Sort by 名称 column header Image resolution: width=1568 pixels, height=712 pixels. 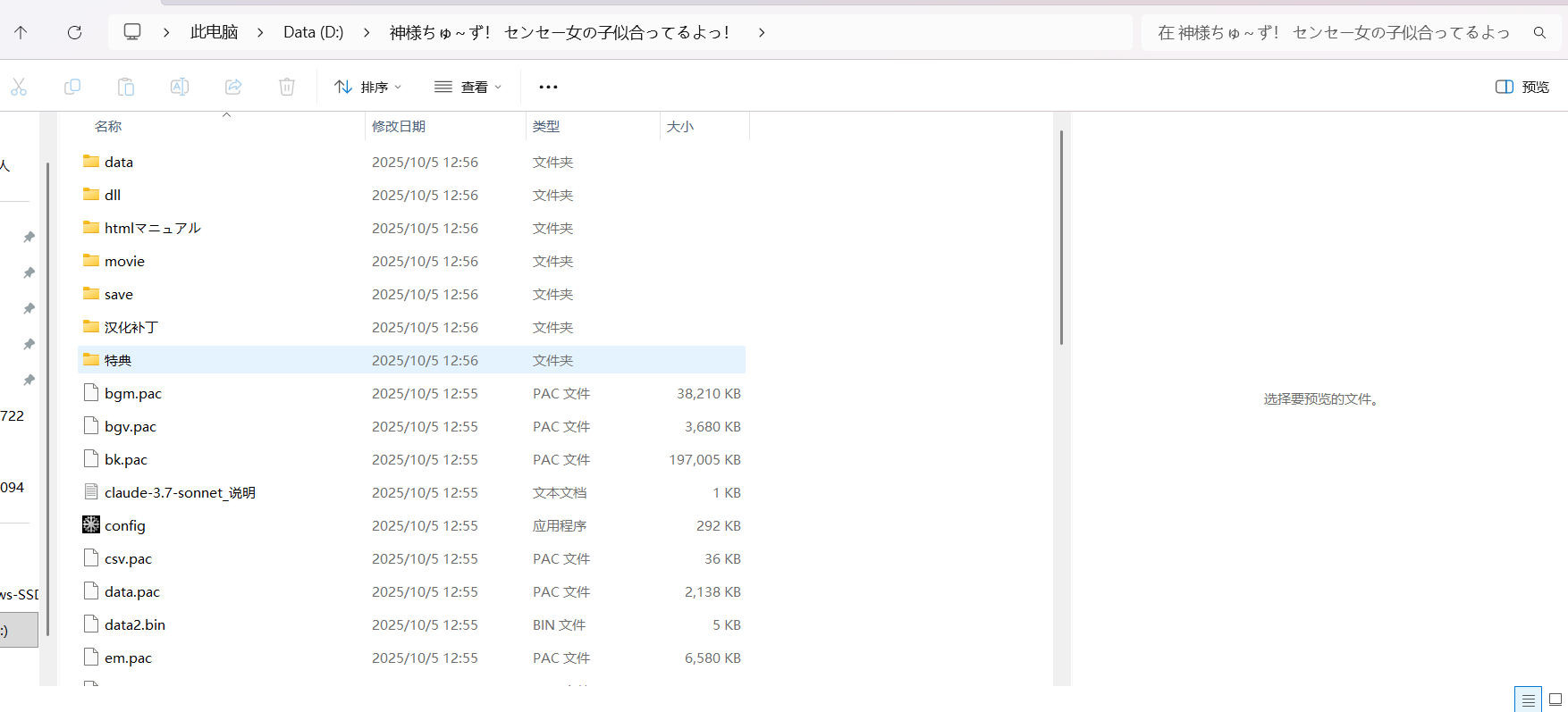(108, 127)
